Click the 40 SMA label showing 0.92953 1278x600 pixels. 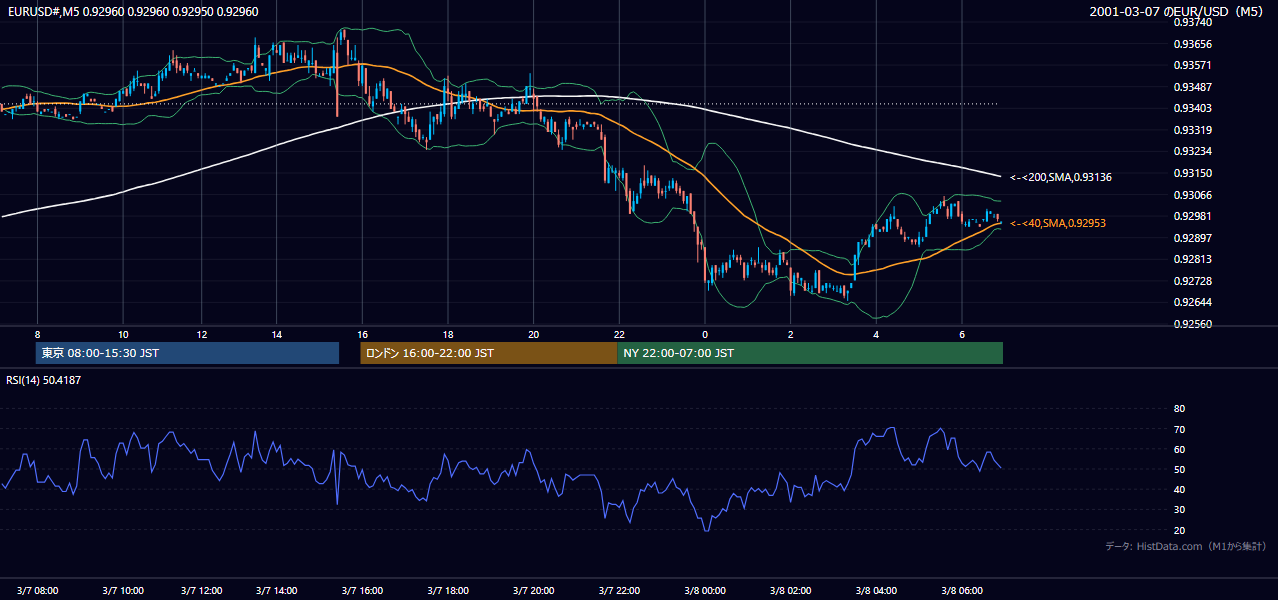[1058, 223]
